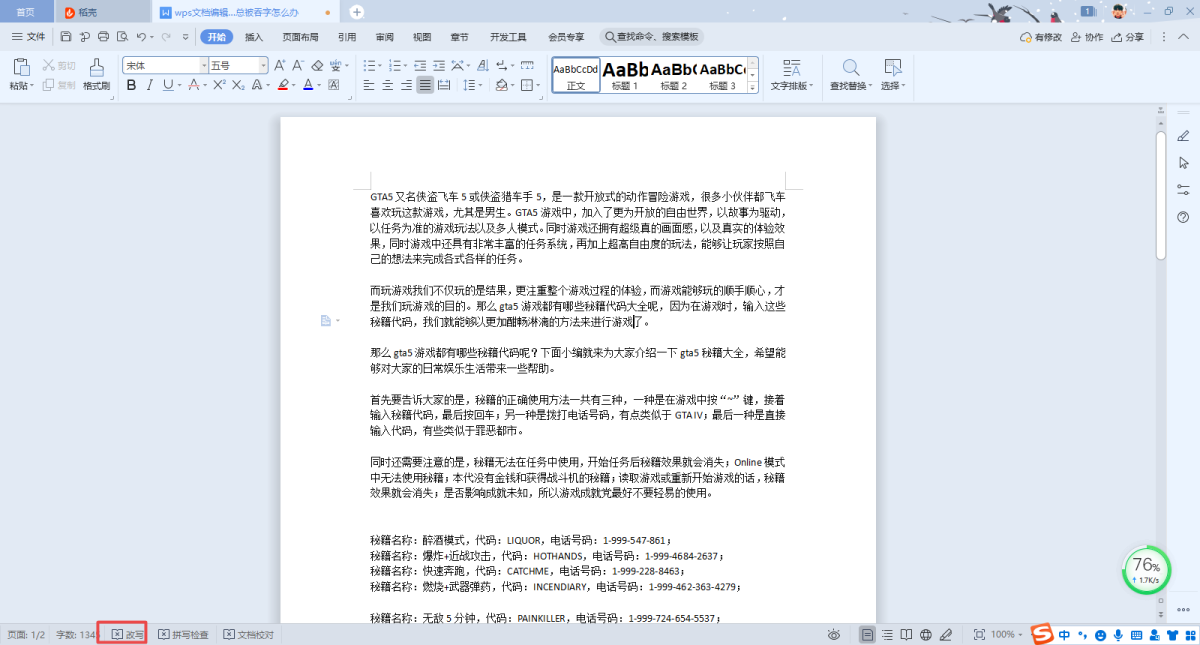
Task: Toggle eye protection mode icon
Action: tap(834, 635)
